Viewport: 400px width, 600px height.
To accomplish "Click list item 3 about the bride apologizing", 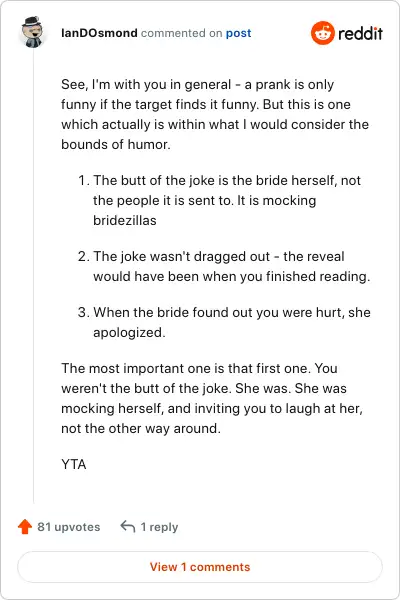I will pos(224,322).
